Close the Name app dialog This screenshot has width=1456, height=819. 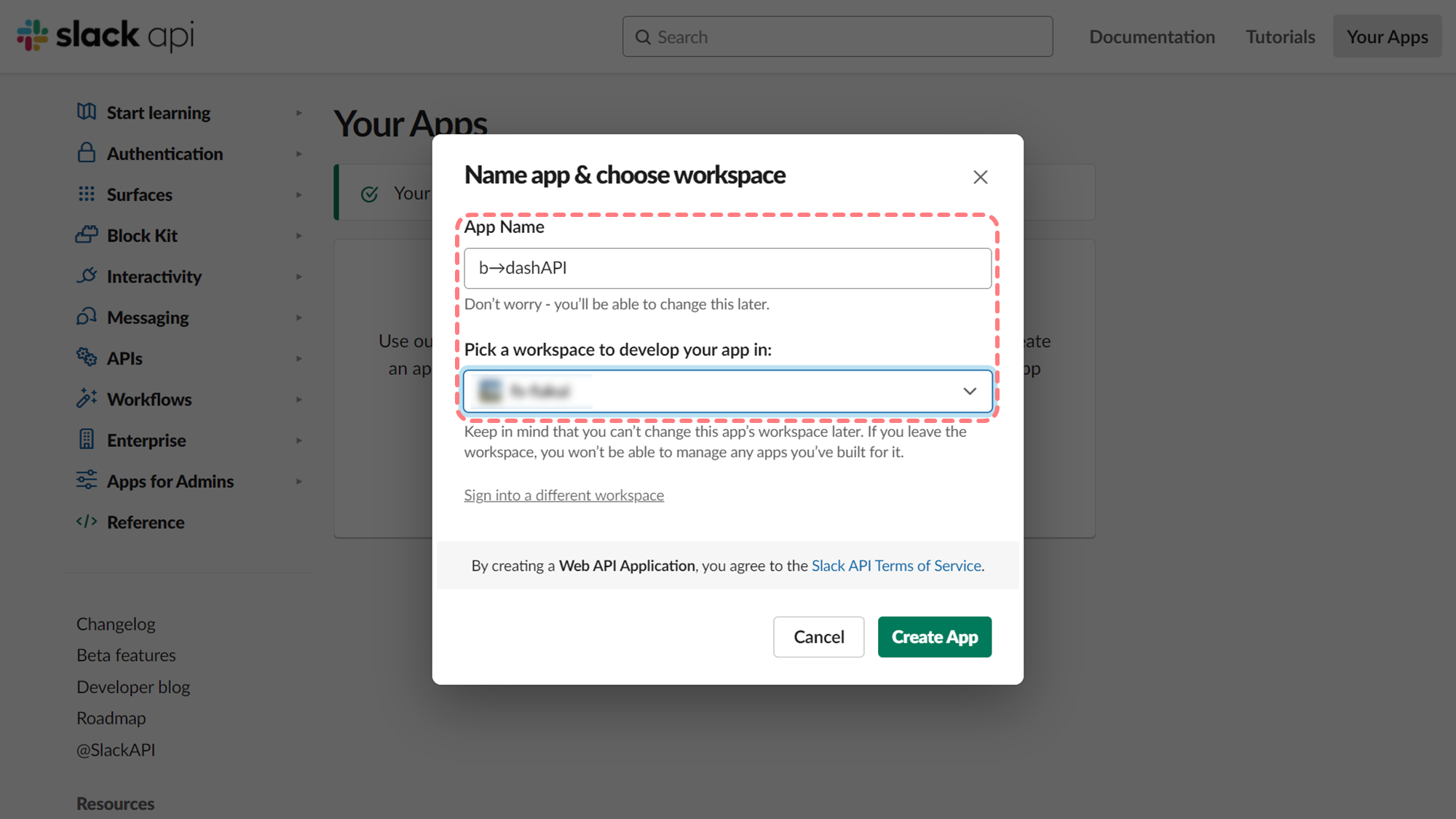981,177
